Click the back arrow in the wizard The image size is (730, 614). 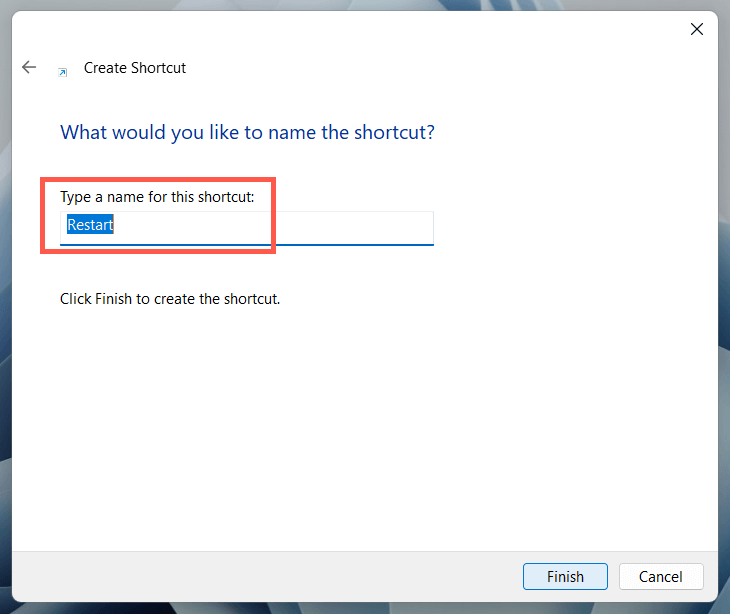[x=29, y=68]
